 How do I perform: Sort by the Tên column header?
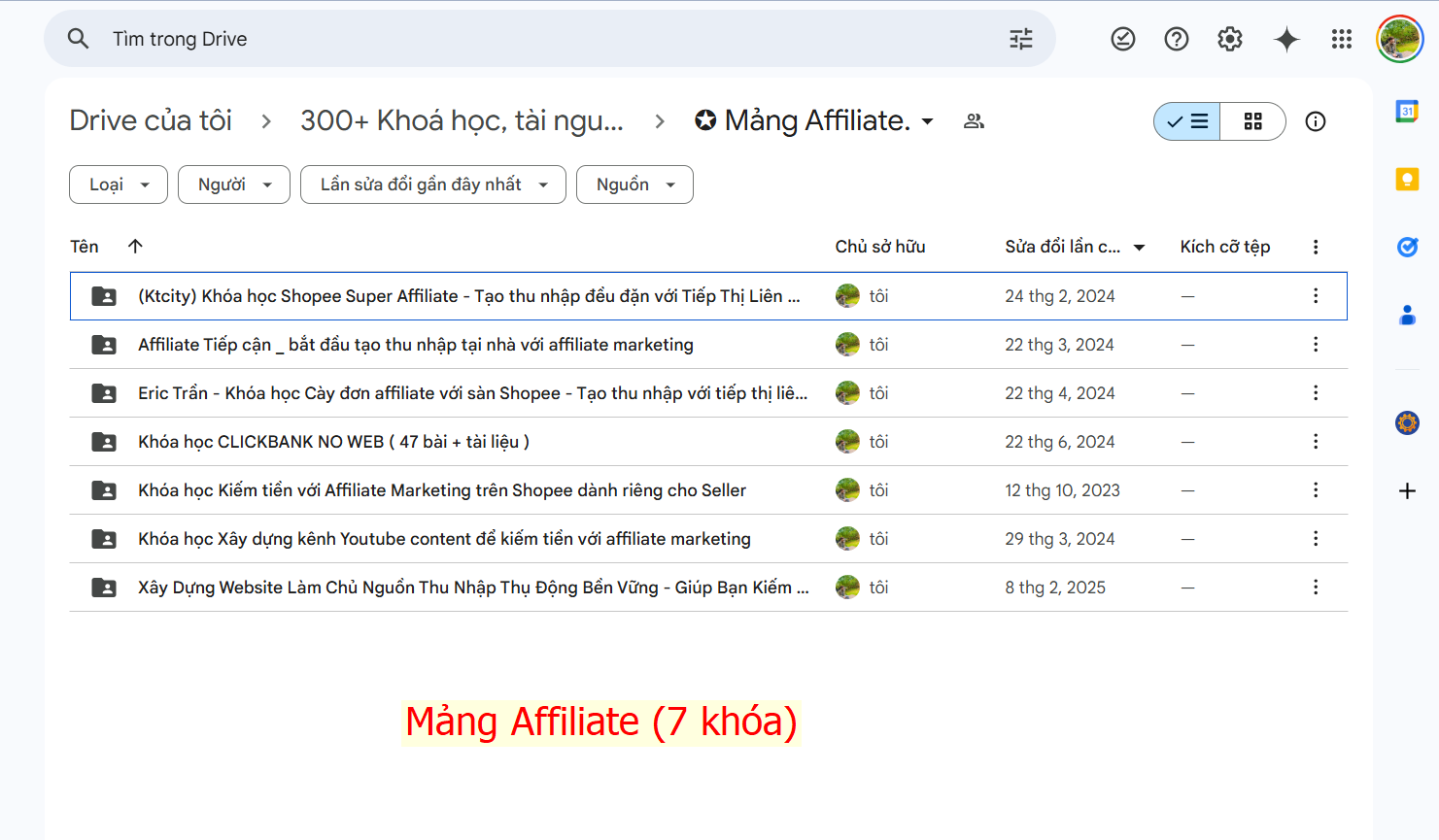click(x=85, y=247)
